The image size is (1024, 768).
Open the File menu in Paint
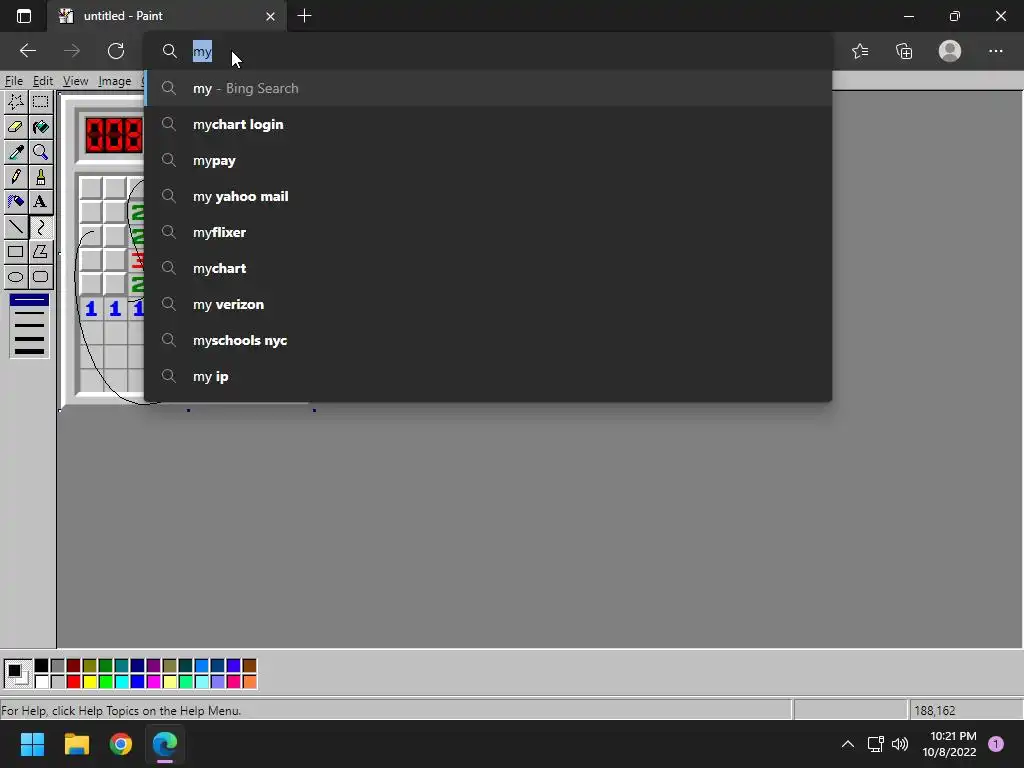(x=14, y=81)
